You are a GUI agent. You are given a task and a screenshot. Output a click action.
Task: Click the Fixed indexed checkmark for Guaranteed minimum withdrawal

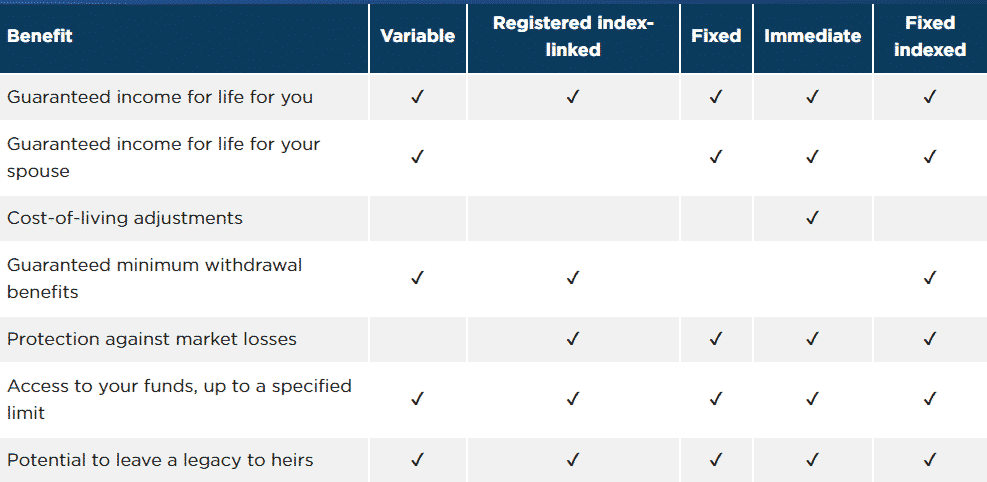(x=930, y=277)
